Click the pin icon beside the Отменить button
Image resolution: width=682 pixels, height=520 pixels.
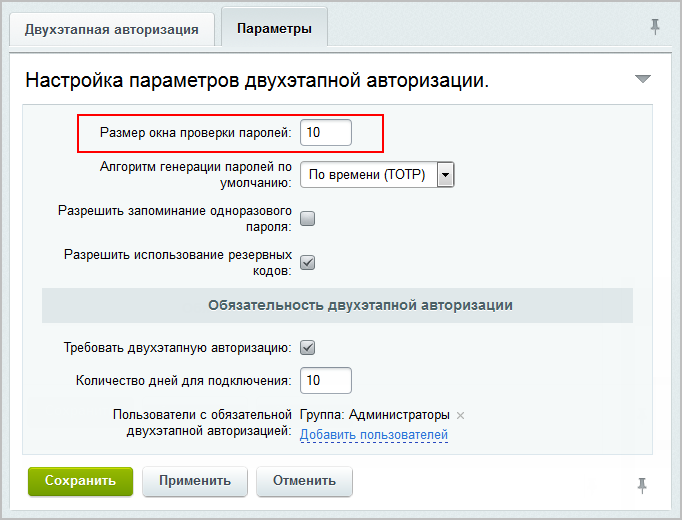click(x=642, y=485)
